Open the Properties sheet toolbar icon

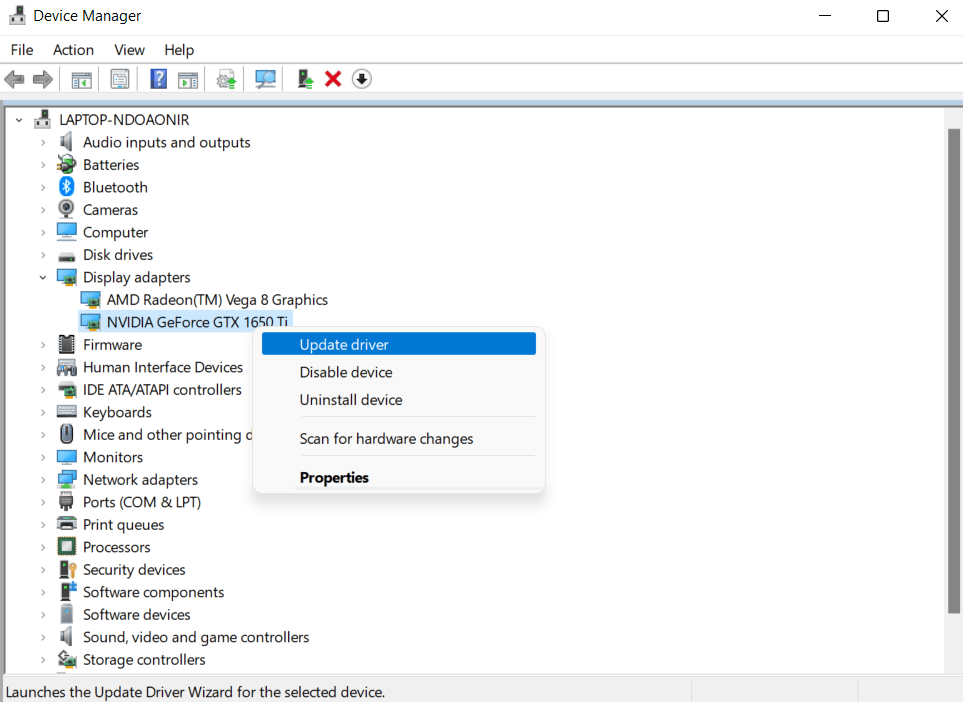(120, 79)
